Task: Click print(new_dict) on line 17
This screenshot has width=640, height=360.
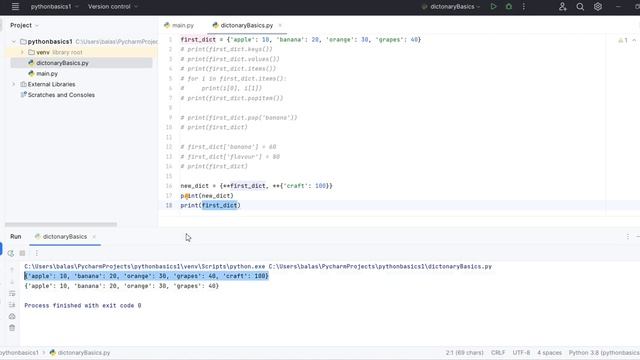Action: pos(207,196)
